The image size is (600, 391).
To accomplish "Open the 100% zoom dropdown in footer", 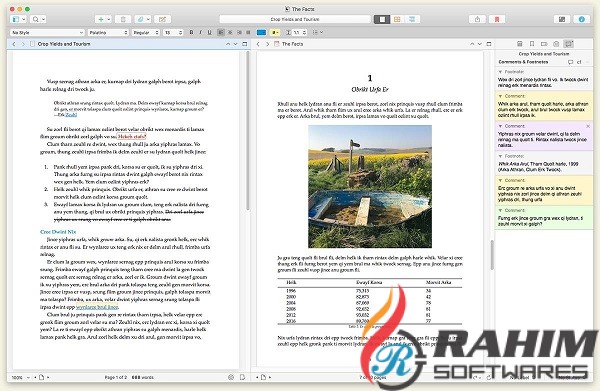I will 20,377.
